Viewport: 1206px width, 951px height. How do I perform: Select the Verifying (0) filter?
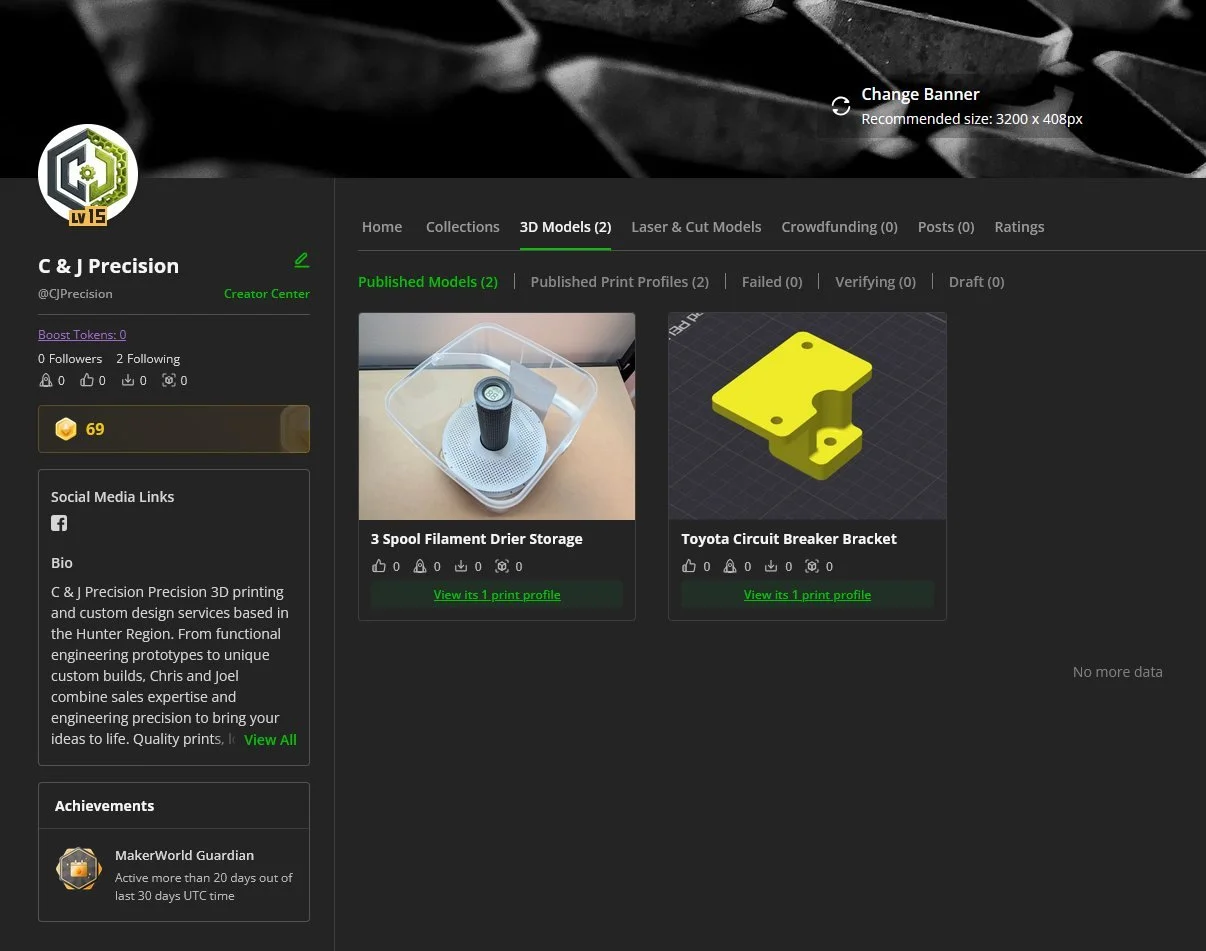pyautogui.click(x=875, y=281)
